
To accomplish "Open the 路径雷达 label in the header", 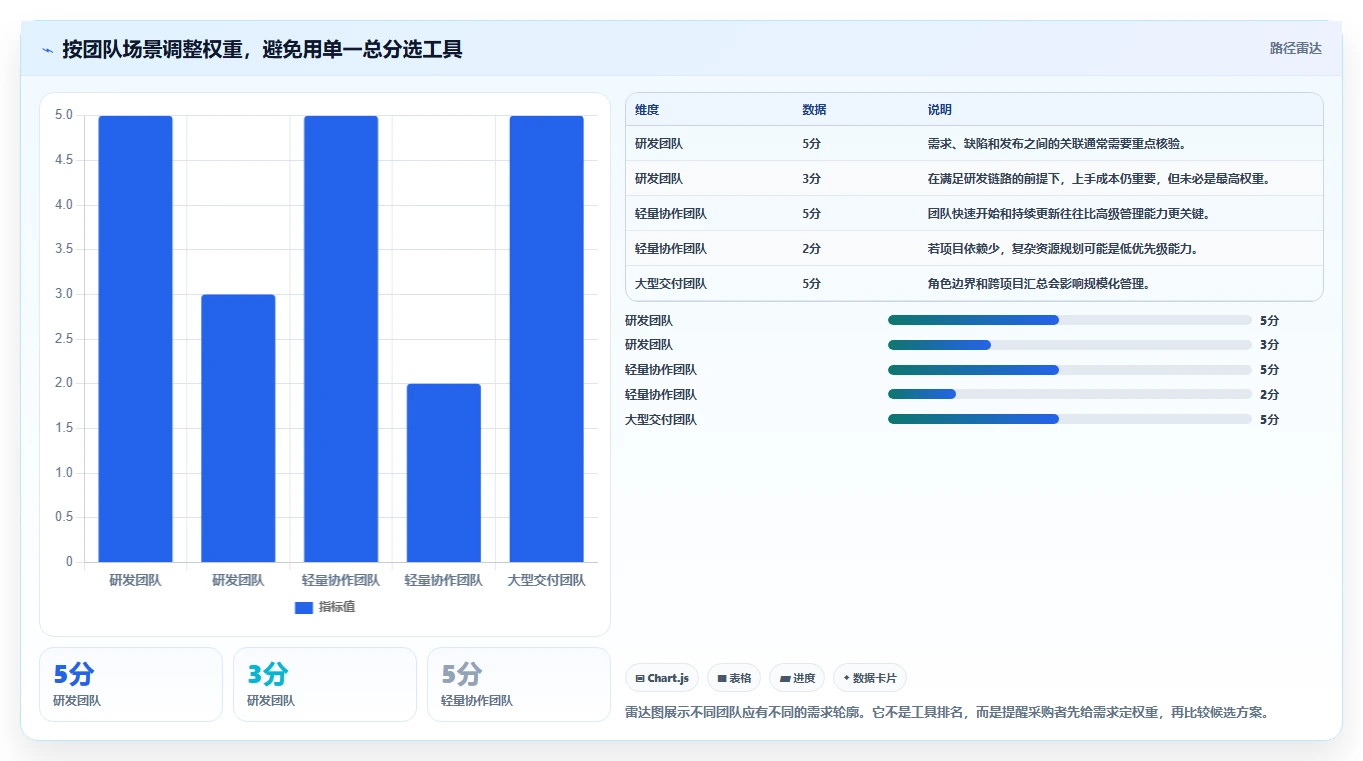I will click(1296, 48).
